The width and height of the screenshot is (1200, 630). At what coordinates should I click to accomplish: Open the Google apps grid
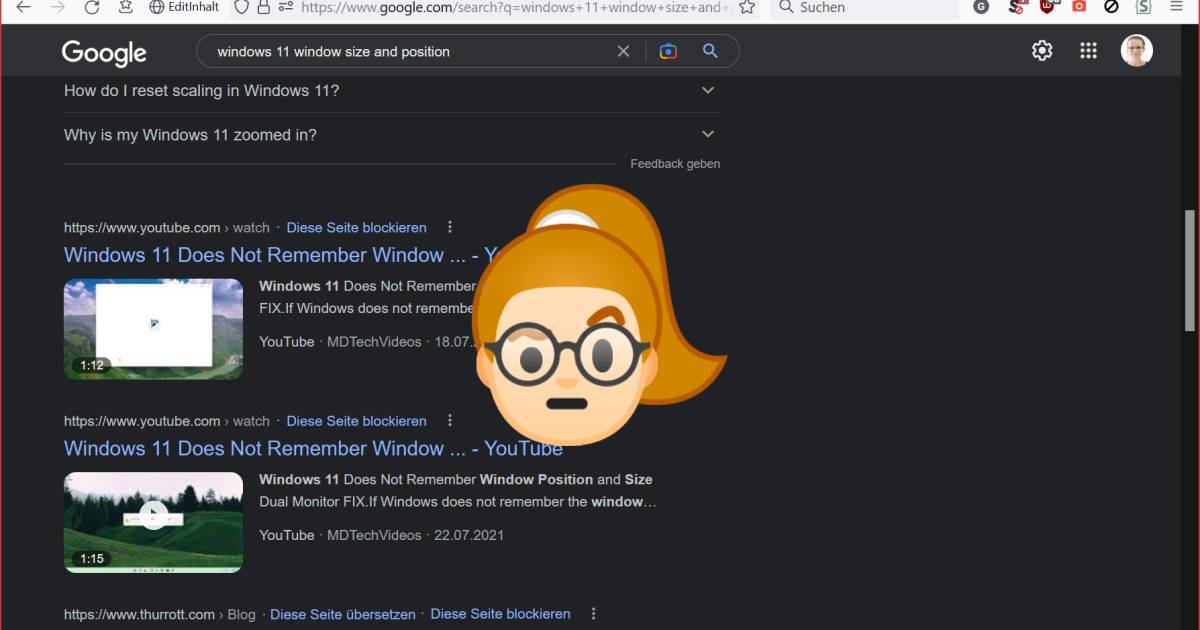pos(1088,50)
